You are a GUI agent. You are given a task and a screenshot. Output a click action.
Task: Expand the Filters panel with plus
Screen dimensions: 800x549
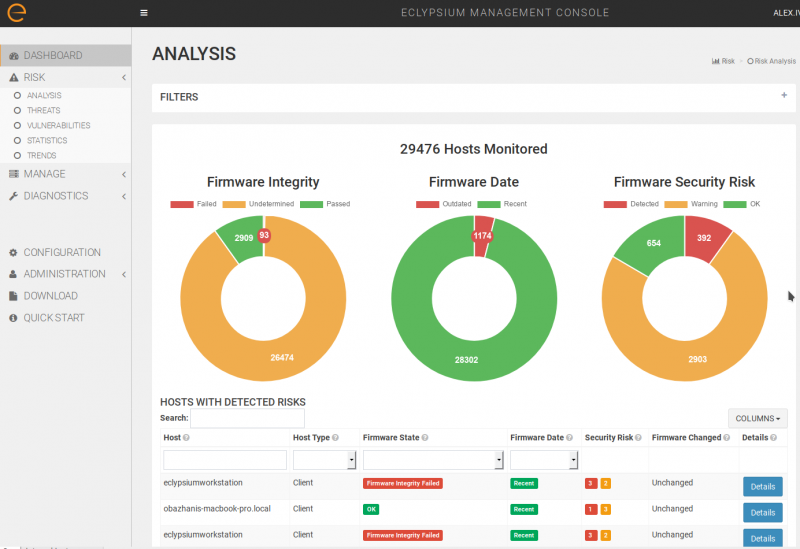click(784, 96)
